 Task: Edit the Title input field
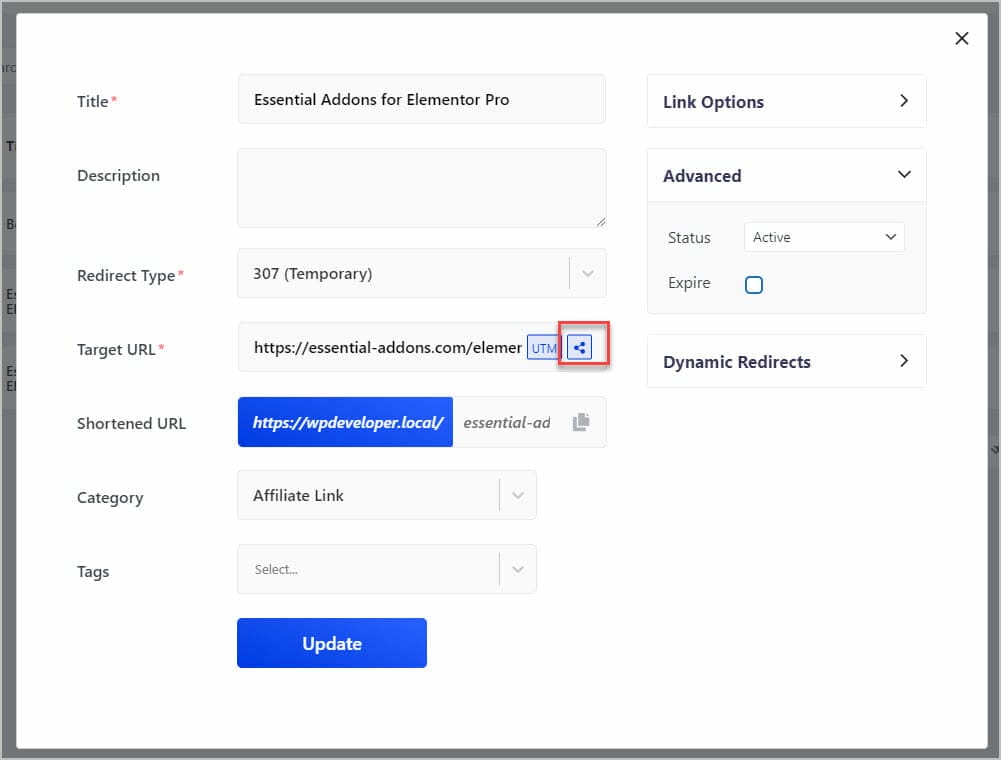[x=422, y=99]
